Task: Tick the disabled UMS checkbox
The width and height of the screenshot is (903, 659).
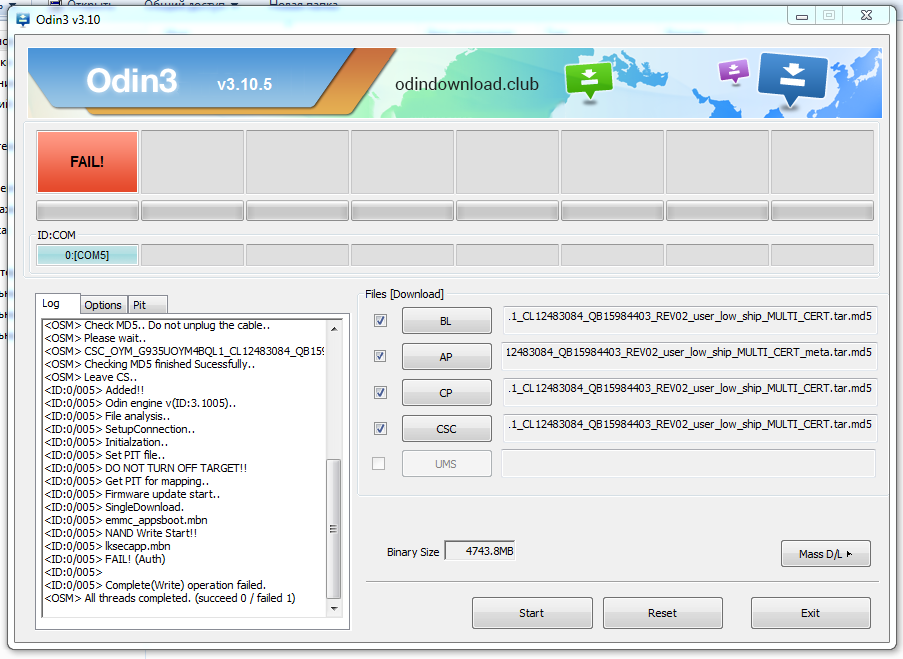Action: (x=378, y=463)
